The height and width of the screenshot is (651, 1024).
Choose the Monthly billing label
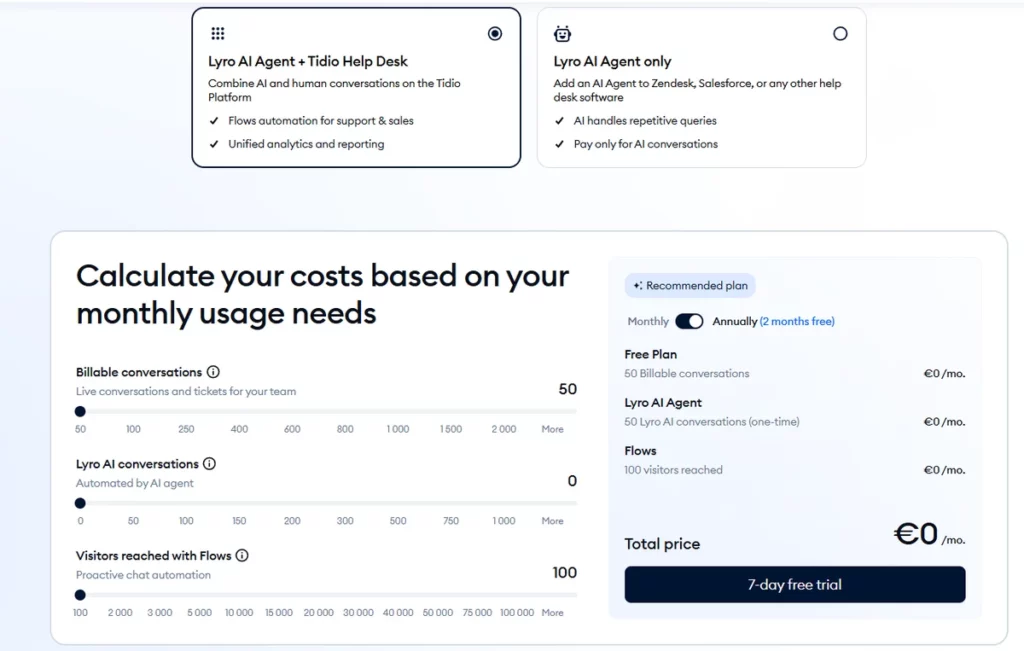click(x=648, y=321)
